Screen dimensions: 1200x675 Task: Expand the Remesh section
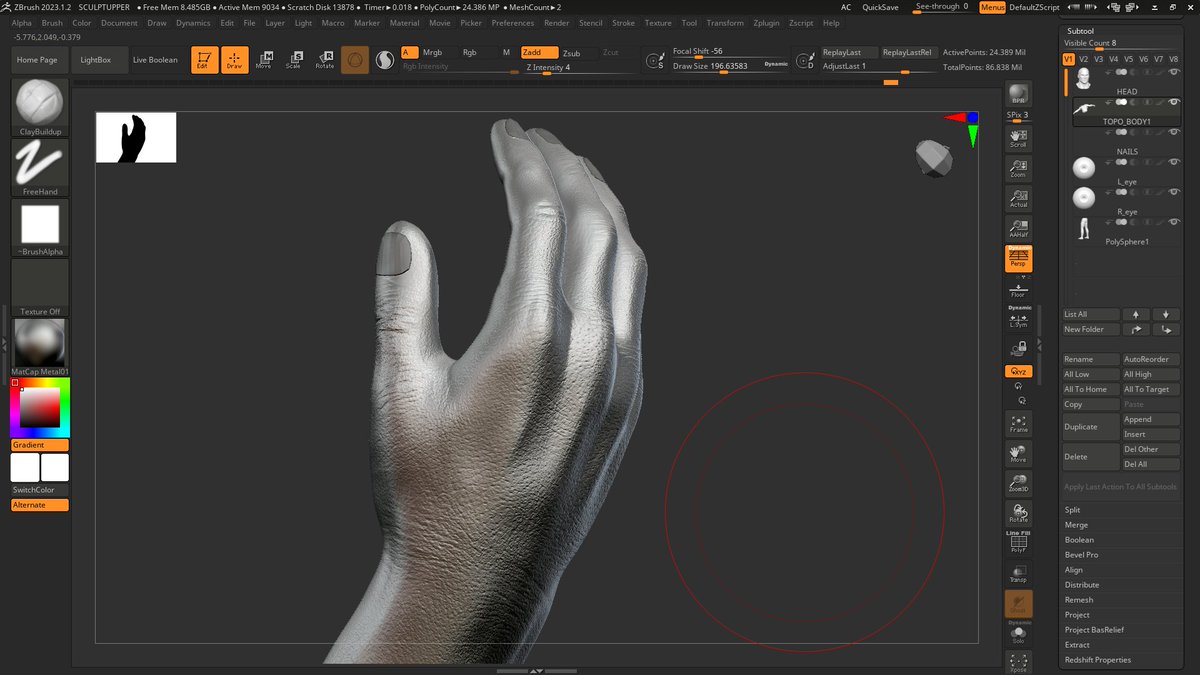1079,600
